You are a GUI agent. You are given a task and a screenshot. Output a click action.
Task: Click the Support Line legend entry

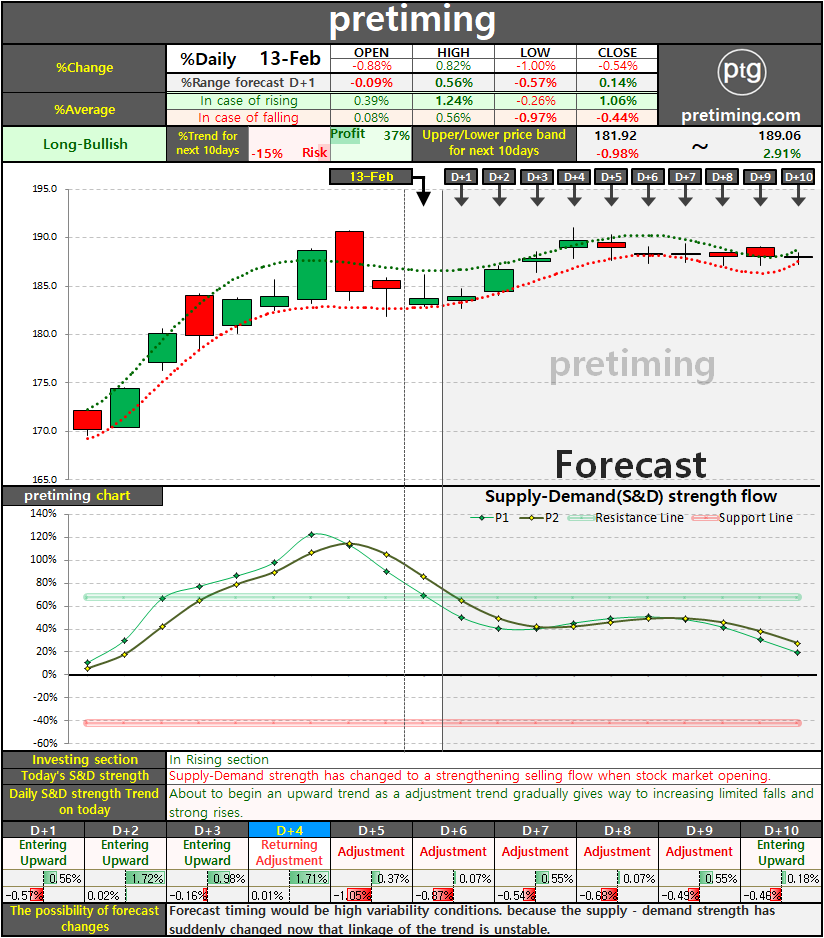tap(742, 517)
